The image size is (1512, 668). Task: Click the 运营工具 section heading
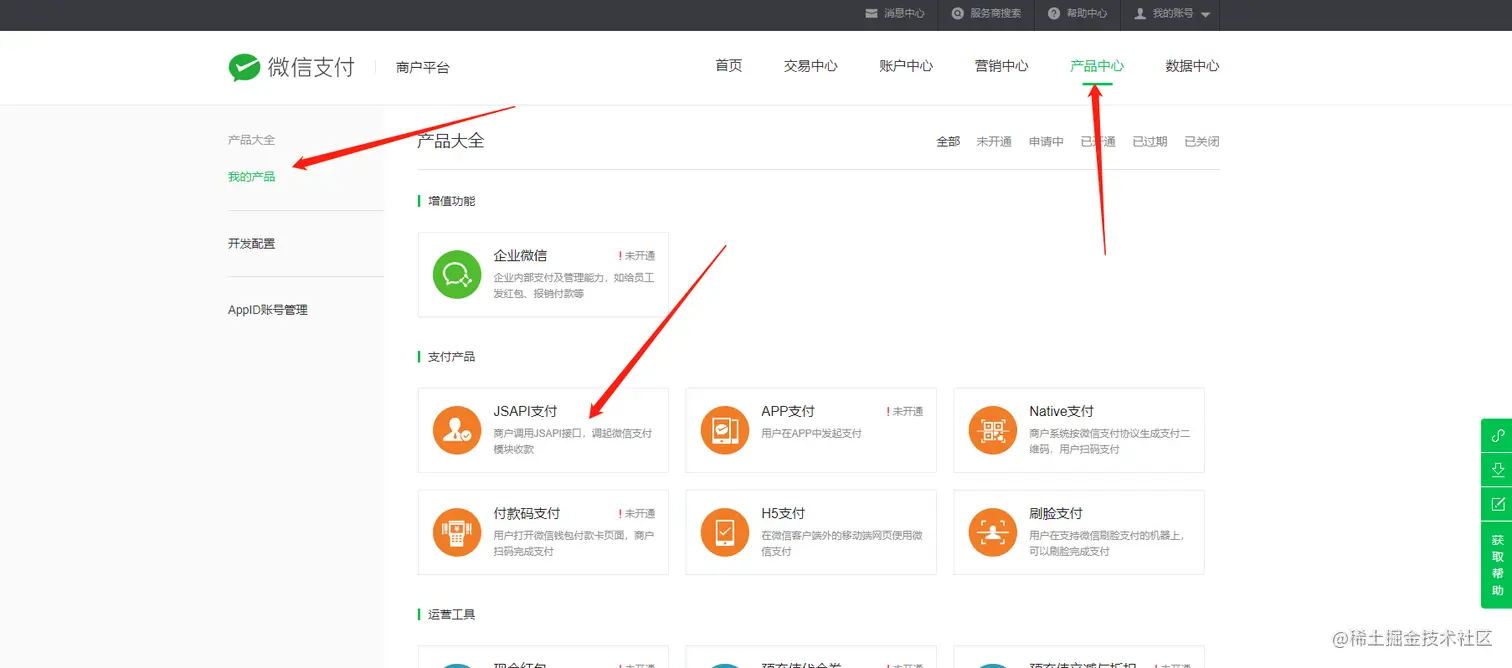[x=451, y=614]
